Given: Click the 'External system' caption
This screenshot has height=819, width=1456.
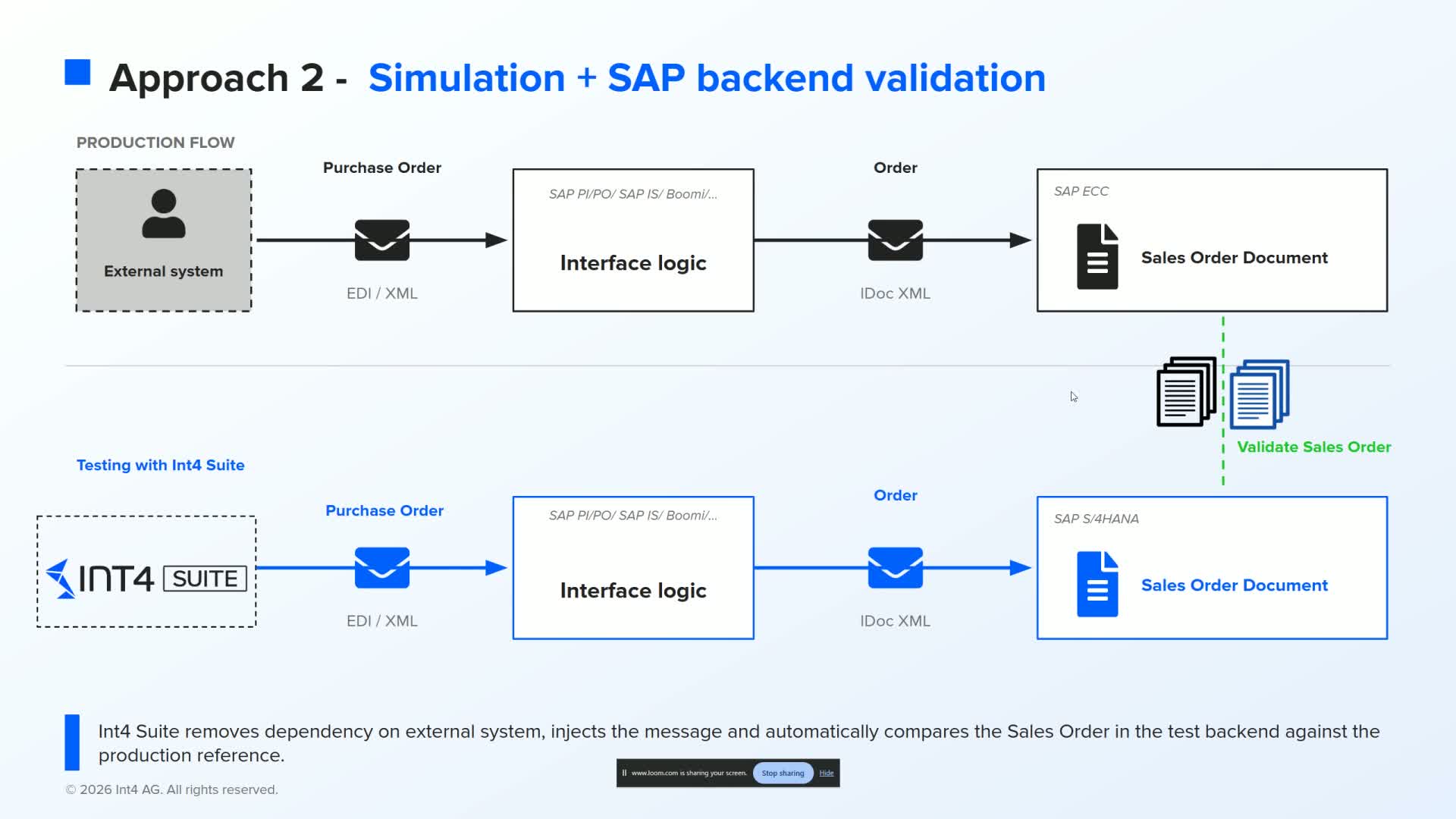Looking at the screenshot, I should (x=163, y=271).
